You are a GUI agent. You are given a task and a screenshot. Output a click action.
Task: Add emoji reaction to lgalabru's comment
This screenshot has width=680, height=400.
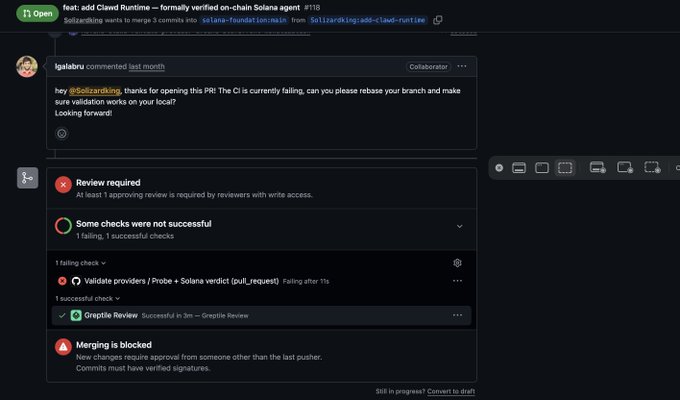coord(62,133)
